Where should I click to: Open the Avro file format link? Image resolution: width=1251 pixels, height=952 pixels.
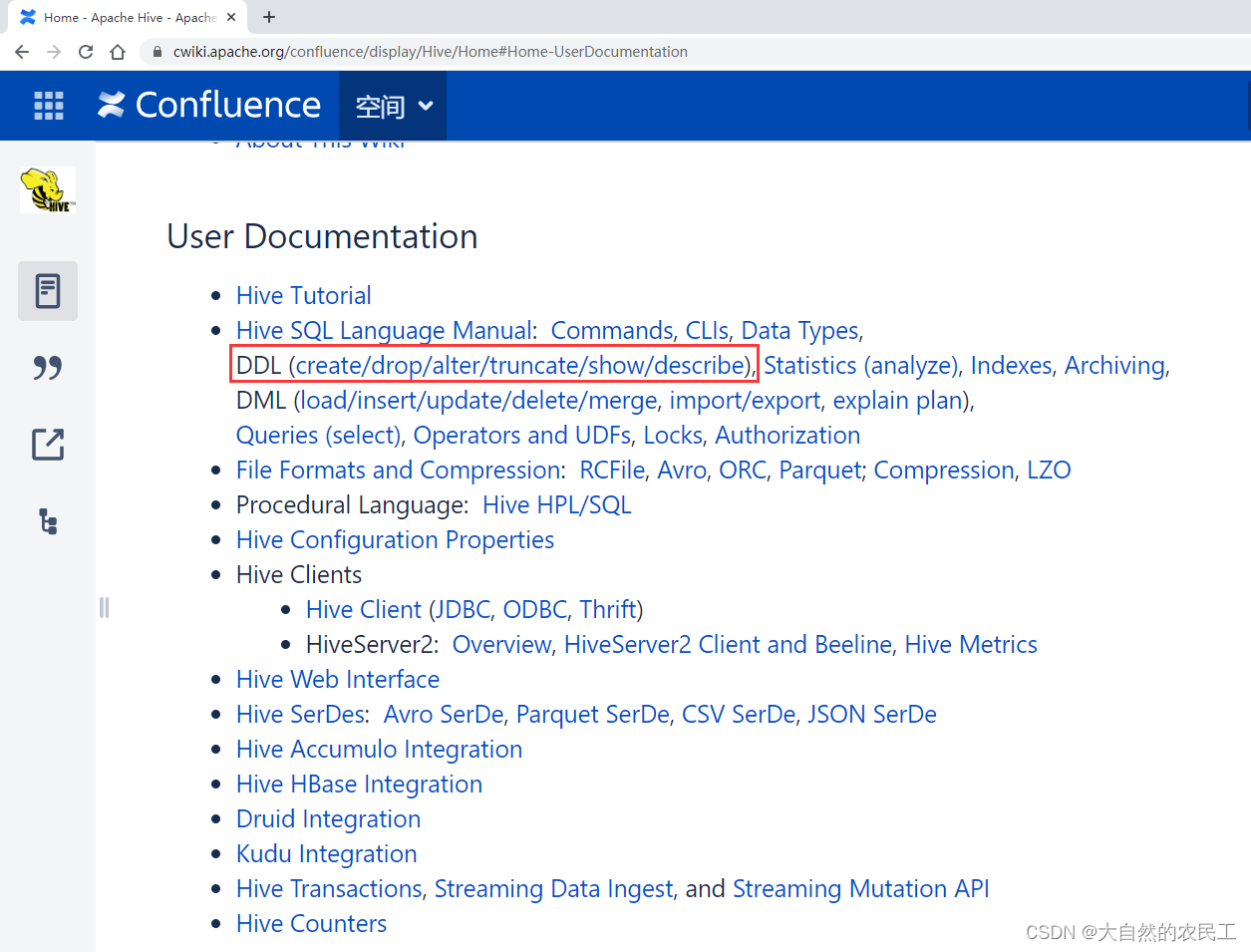click(682, 471)
